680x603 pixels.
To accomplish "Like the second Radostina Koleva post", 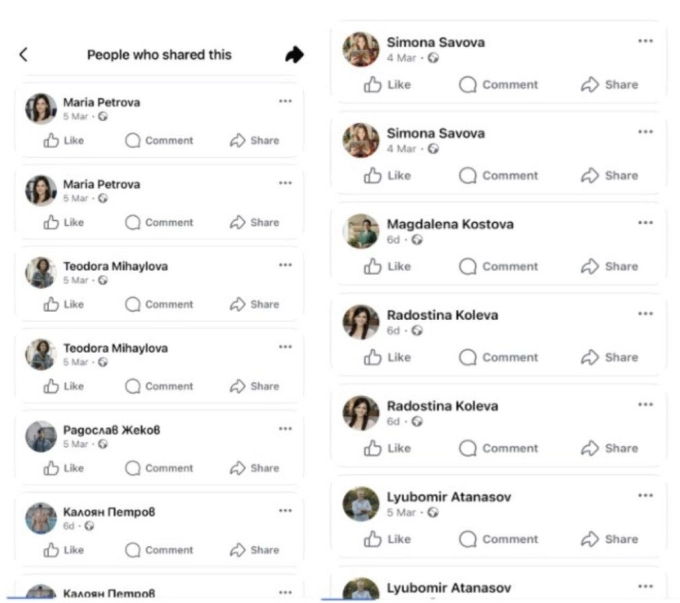I will click(387, 448).
